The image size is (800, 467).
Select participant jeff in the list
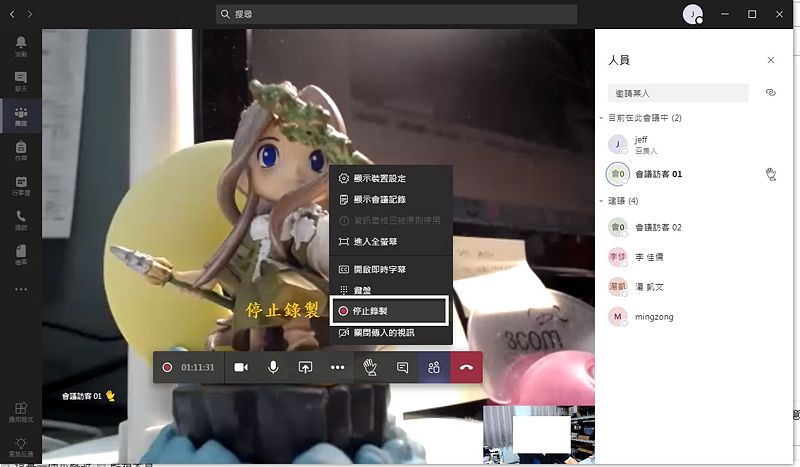694,144
